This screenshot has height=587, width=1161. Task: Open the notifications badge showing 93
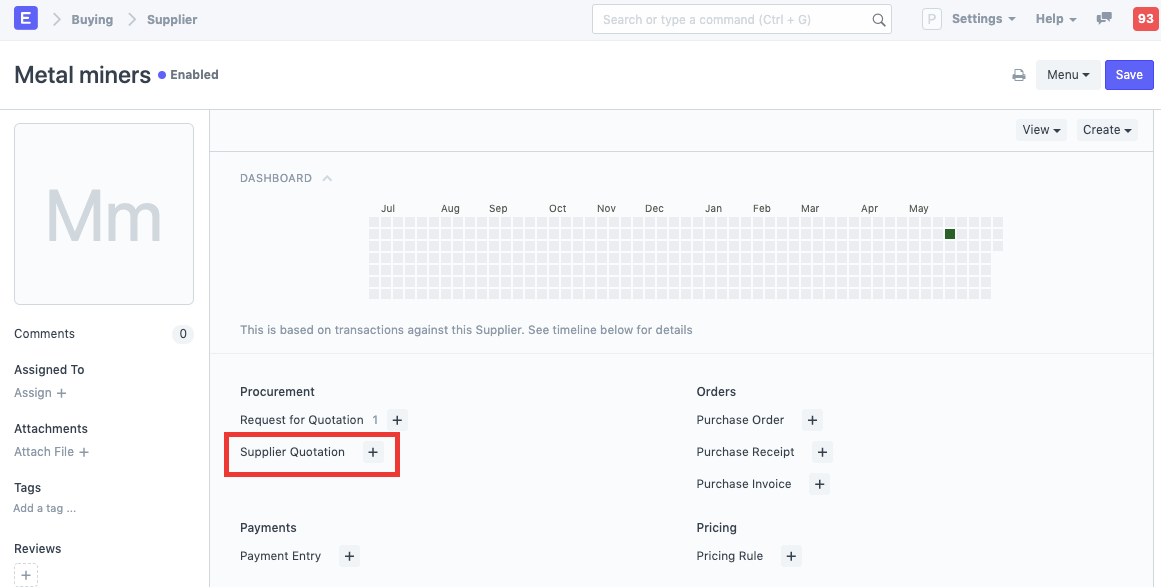(x=1144, y=19)
